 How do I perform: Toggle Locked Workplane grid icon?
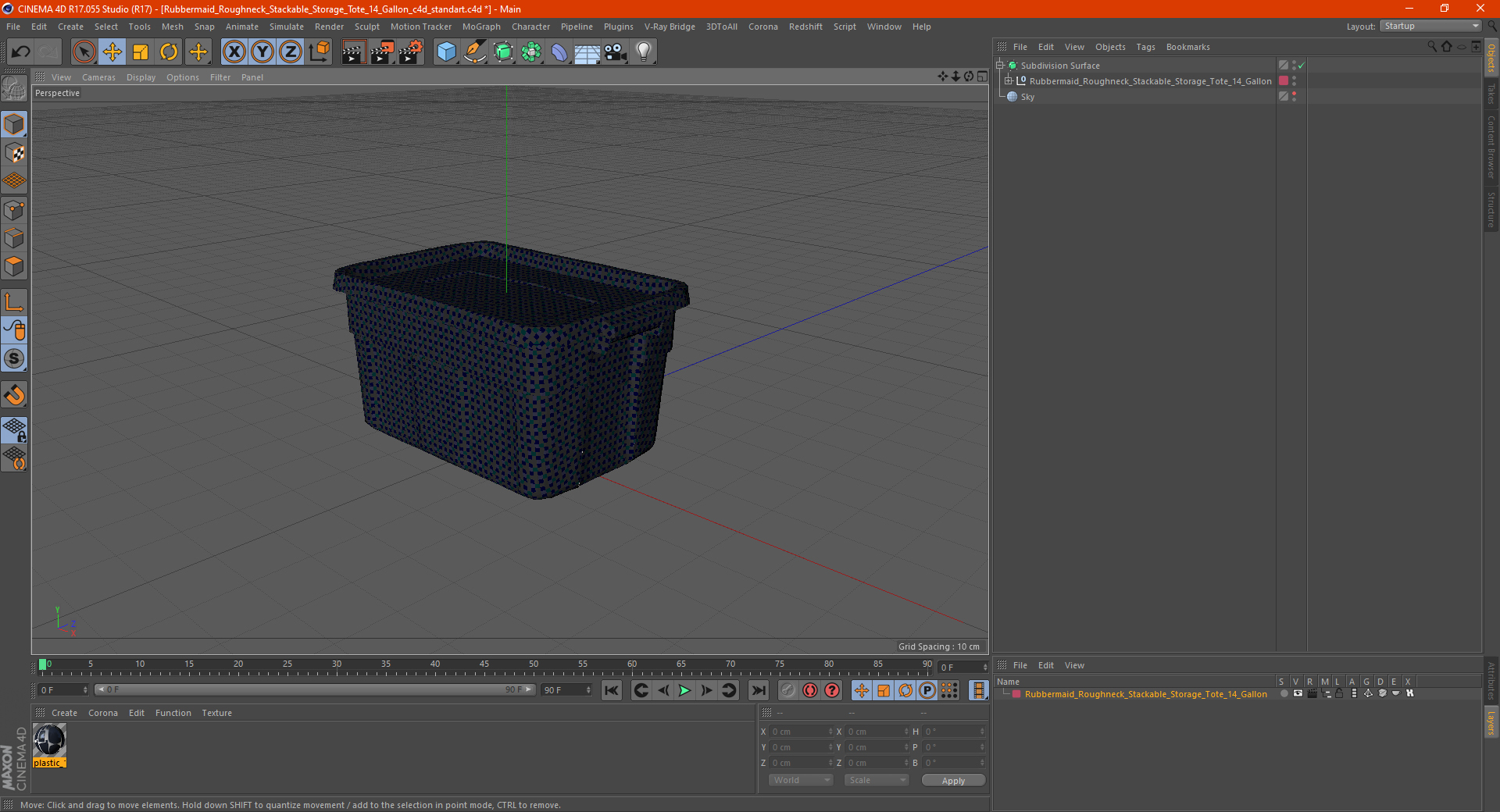click(14, 429)
